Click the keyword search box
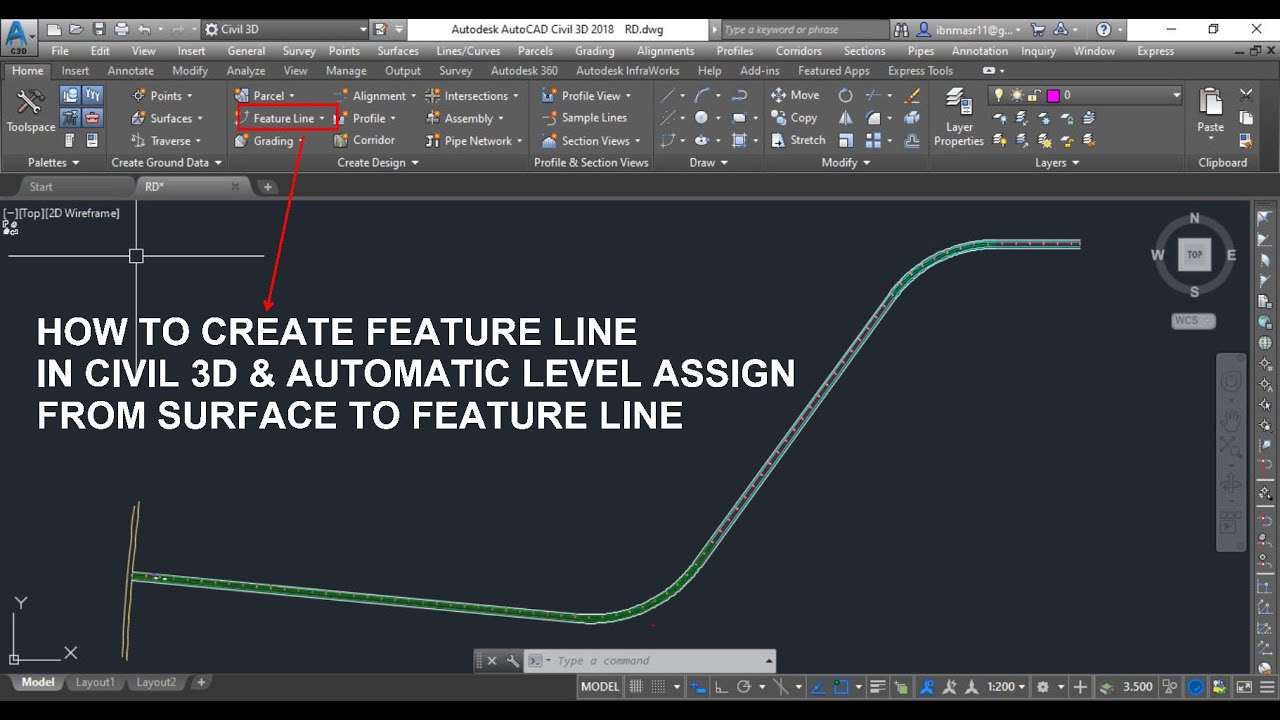Image resolution: width=1280 pixels, height=720 pixels. (803, 30)
